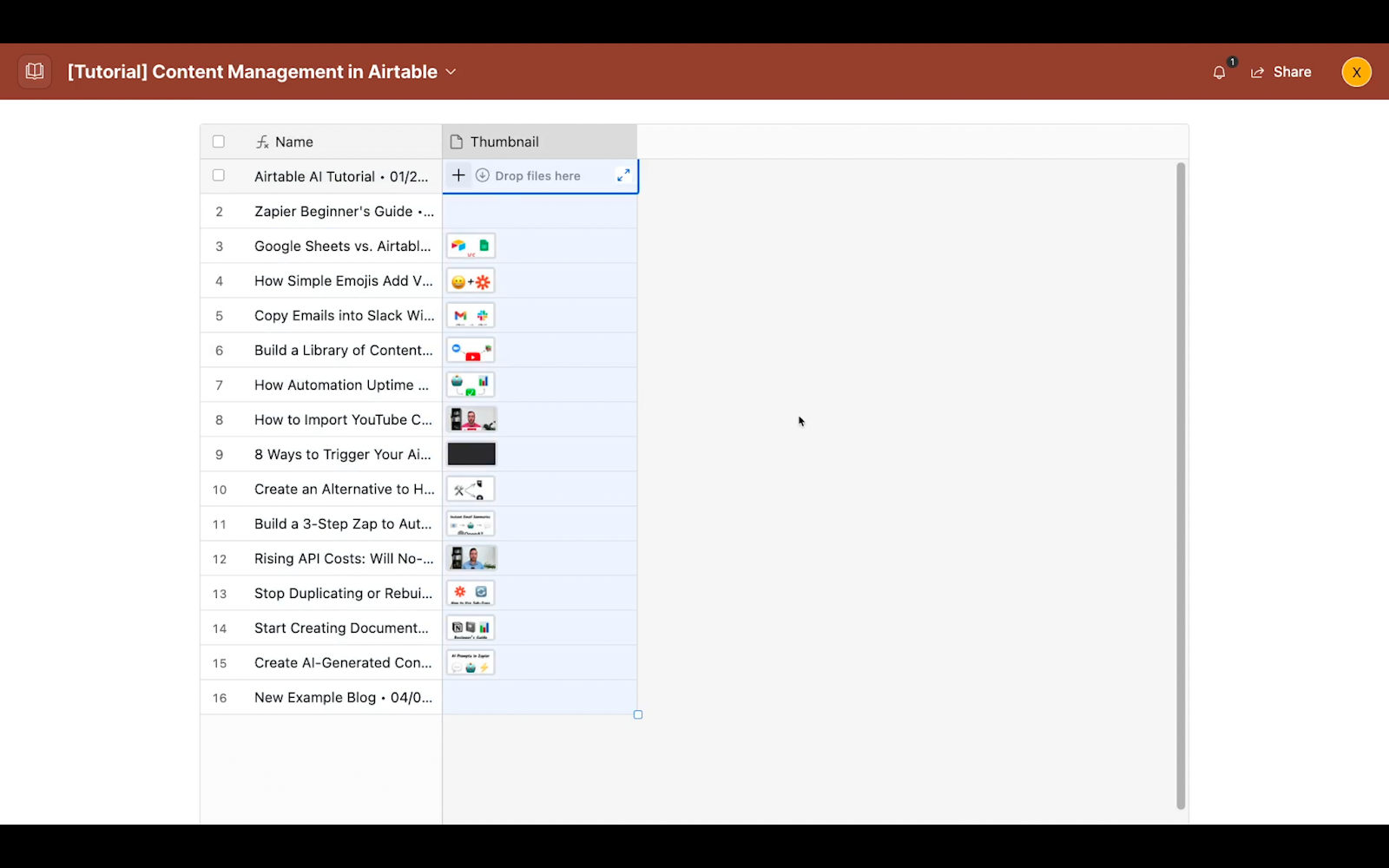Click the empty Thumbnail cell for New Example Blog
Screen dimensions: 1389x868
pyautogui.click(x=540, y=697)
